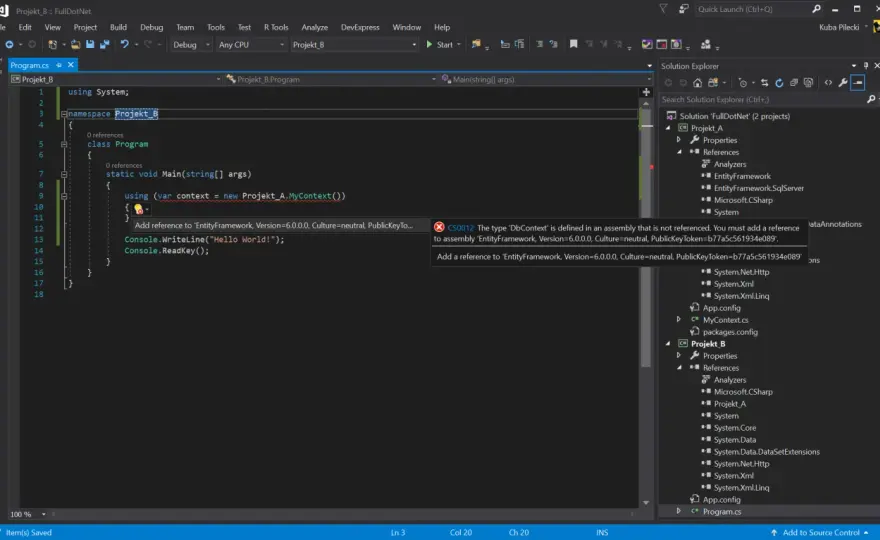Click the lightbulb quick actions icon on line 10
Viewport: 880px width, 540px height.
click(139, 209)
